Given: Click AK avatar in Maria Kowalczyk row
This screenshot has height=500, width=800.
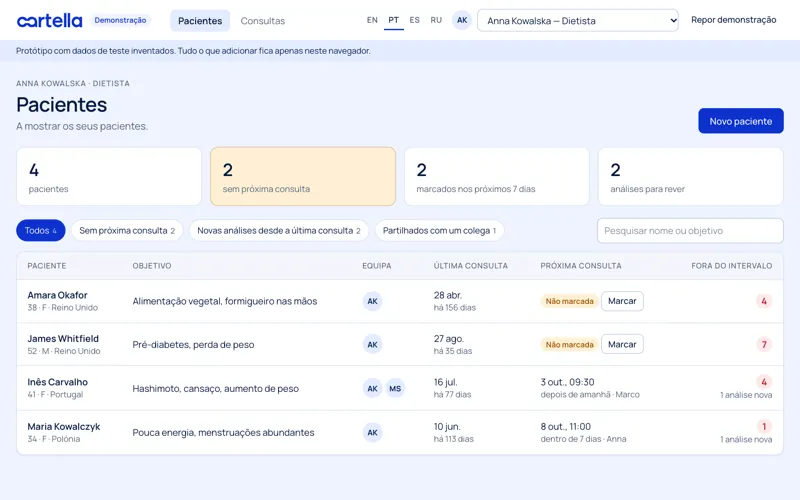Looking at the screenshot, I should click(372, 432).
